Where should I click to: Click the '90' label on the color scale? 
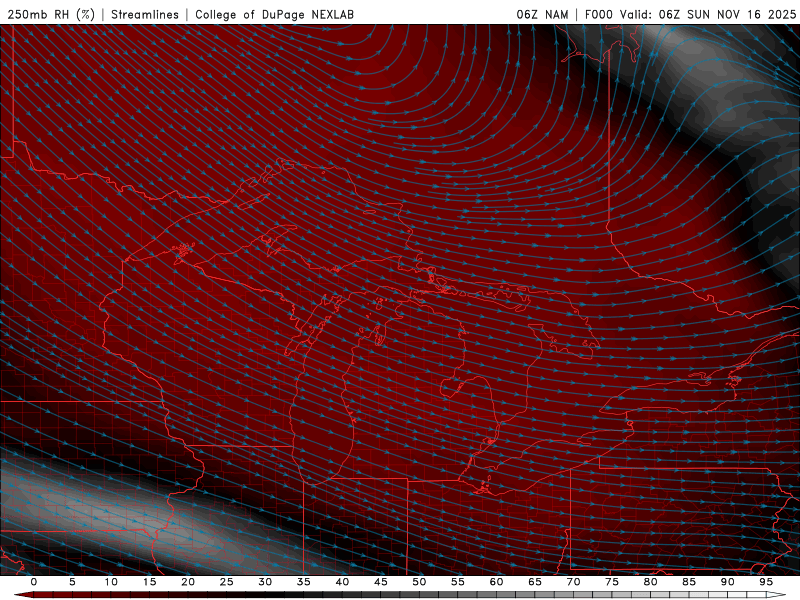coord(728,582)
